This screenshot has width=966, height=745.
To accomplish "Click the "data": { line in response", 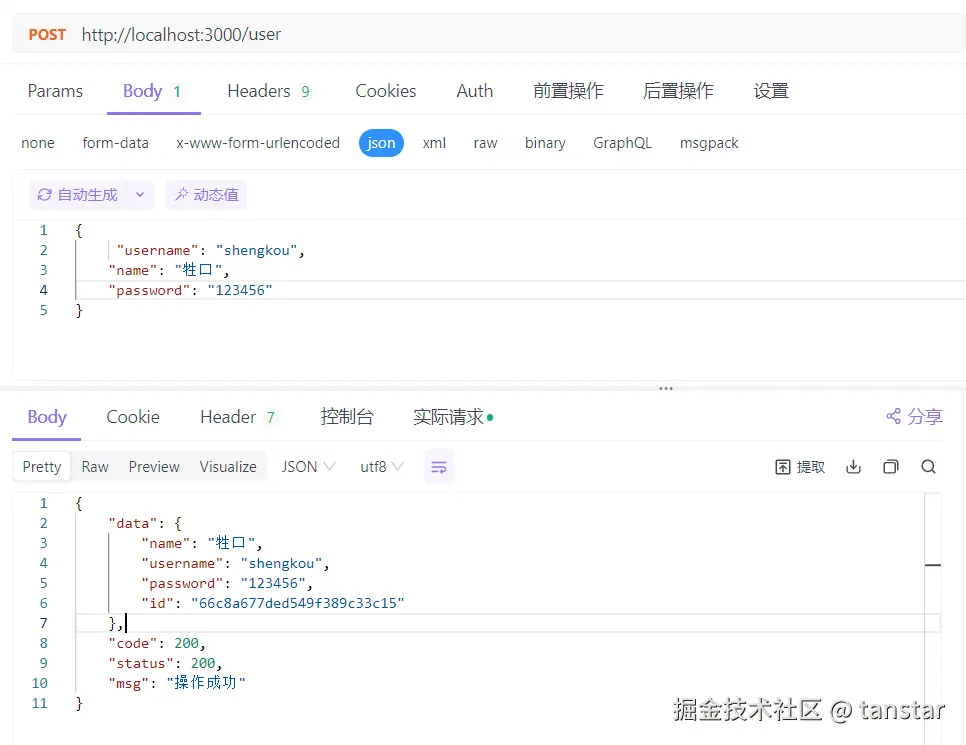I will [145, 523].
